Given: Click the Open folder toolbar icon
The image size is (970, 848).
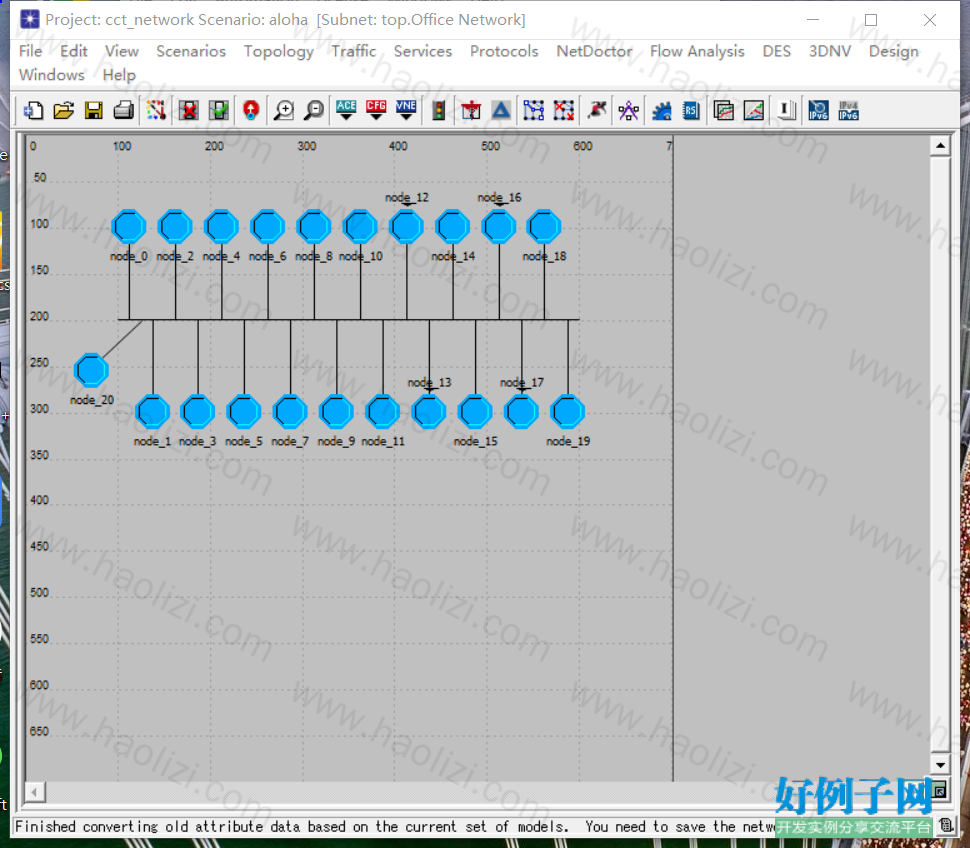Looking at the screenshot, I should pyautogui.click(x=64, y=111).
